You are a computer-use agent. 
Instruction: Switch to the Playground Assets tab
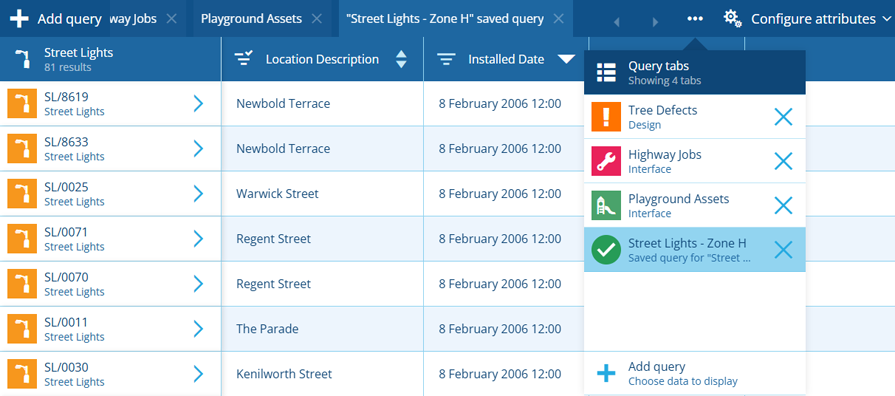click(251, 19)
